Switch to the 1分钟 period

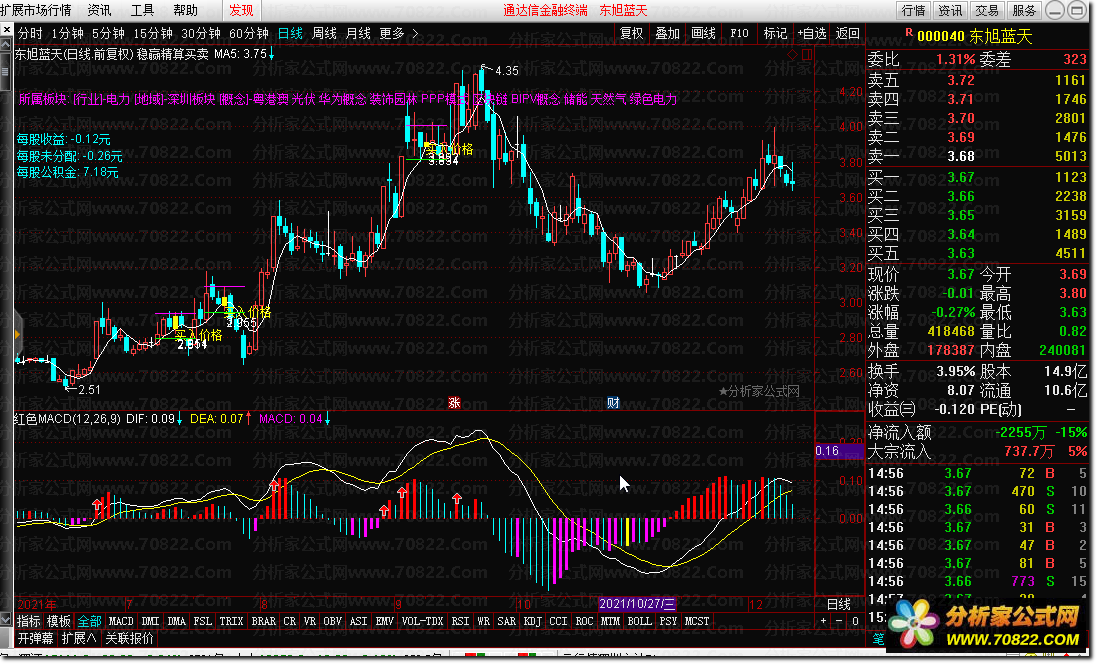[x=67, y=33]
